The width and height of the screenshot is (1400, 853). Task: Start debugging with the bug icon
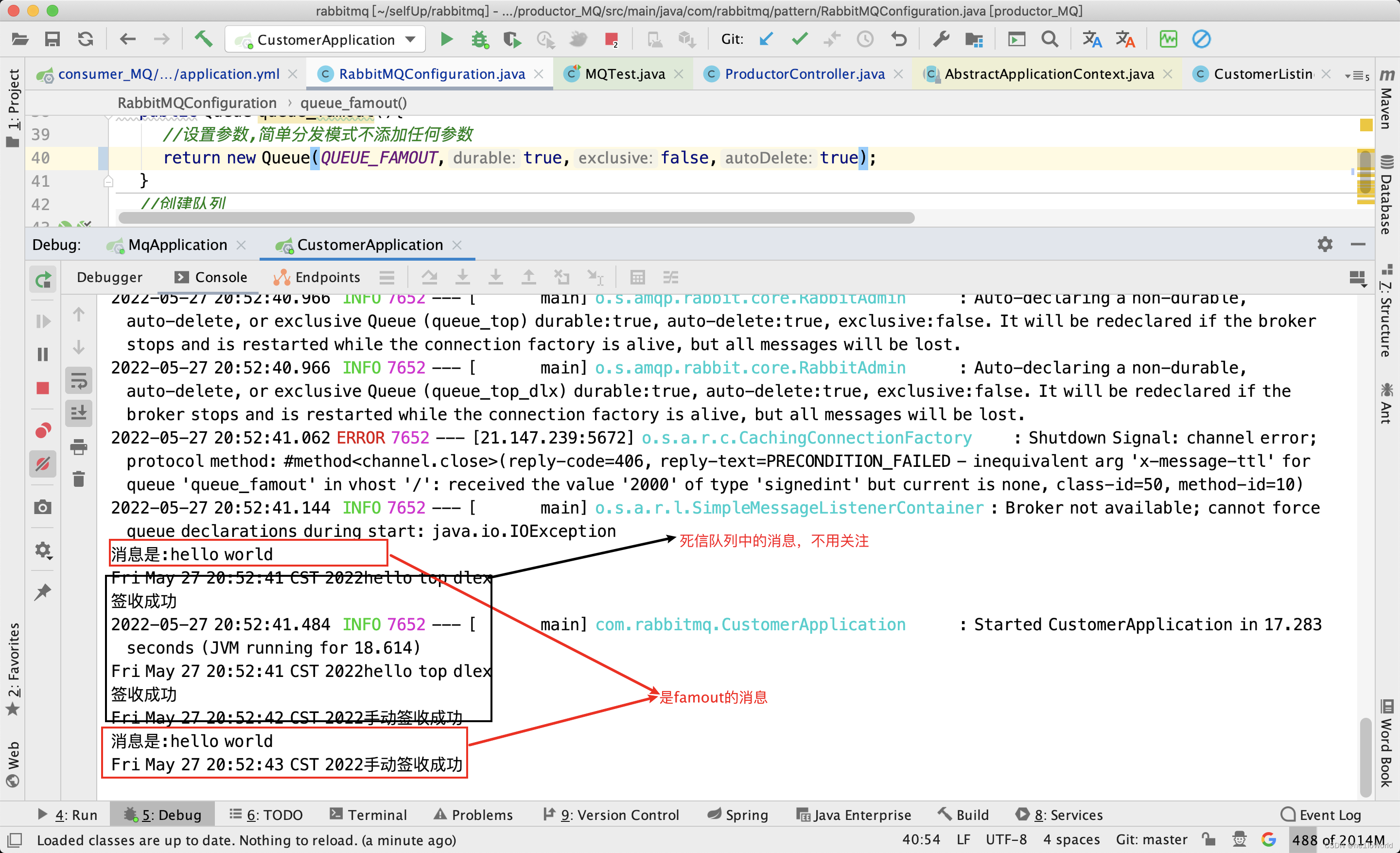click(x=479, y=39)
